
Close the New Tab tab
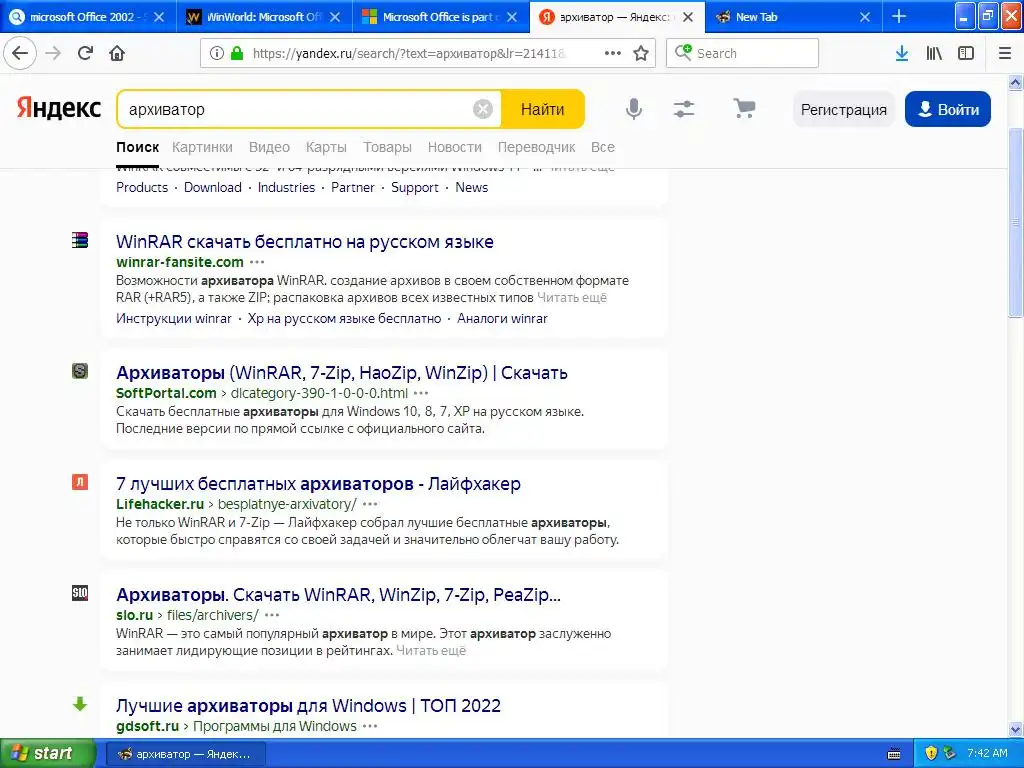[865, 17]
